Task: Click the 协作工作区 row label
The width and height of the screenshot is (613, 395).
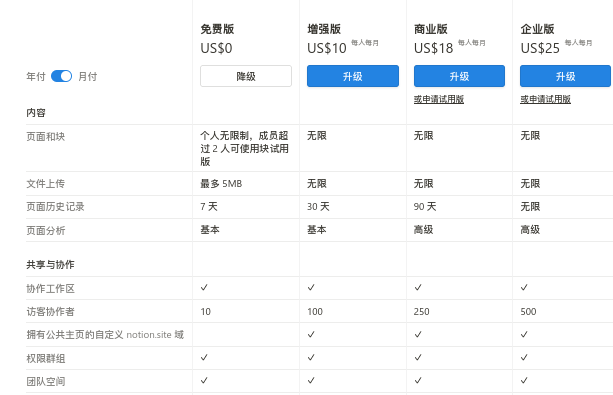Action: click(x=50, y=289)
